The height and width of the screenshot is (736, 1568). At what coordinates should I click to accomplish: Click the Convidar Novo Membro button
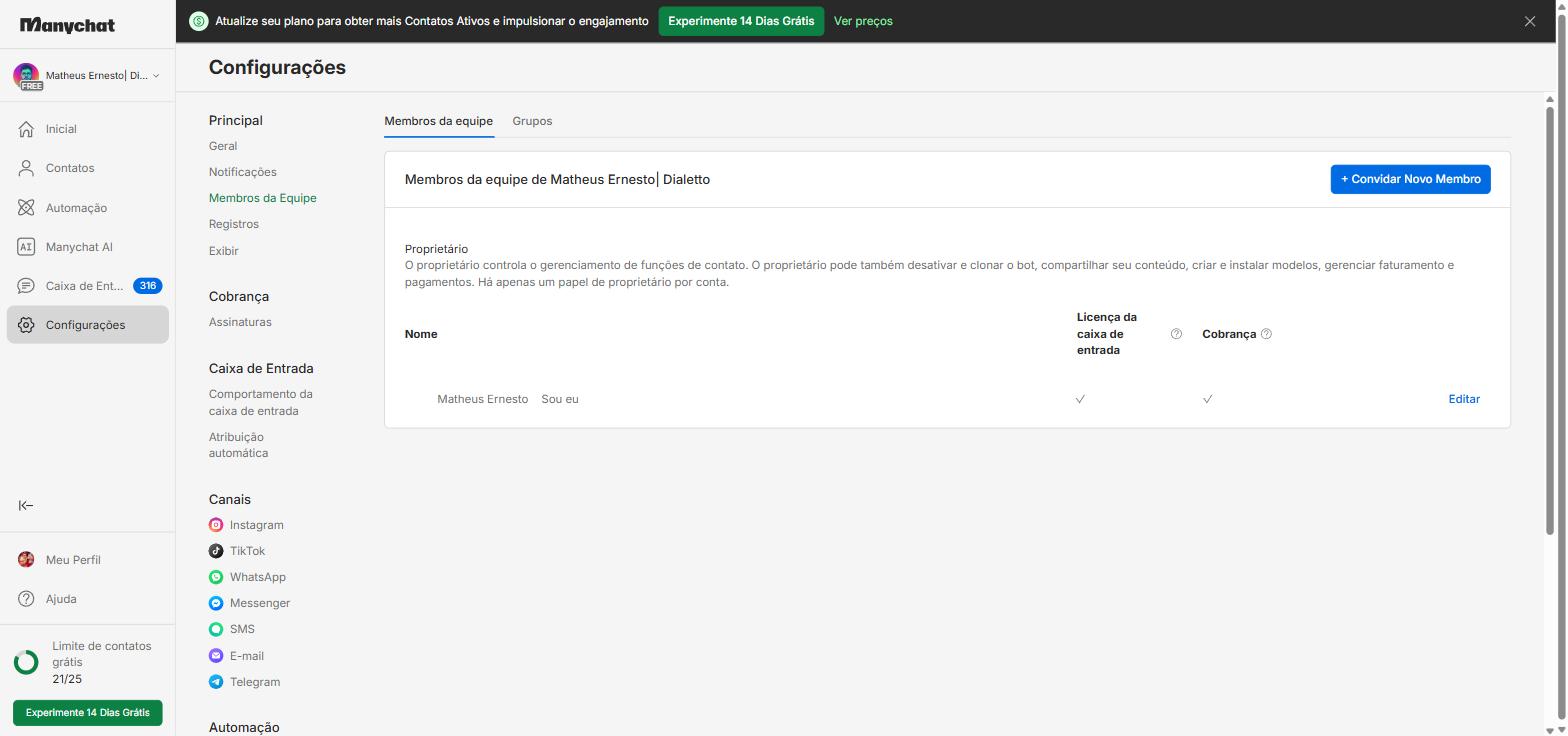click(1410, 179)
